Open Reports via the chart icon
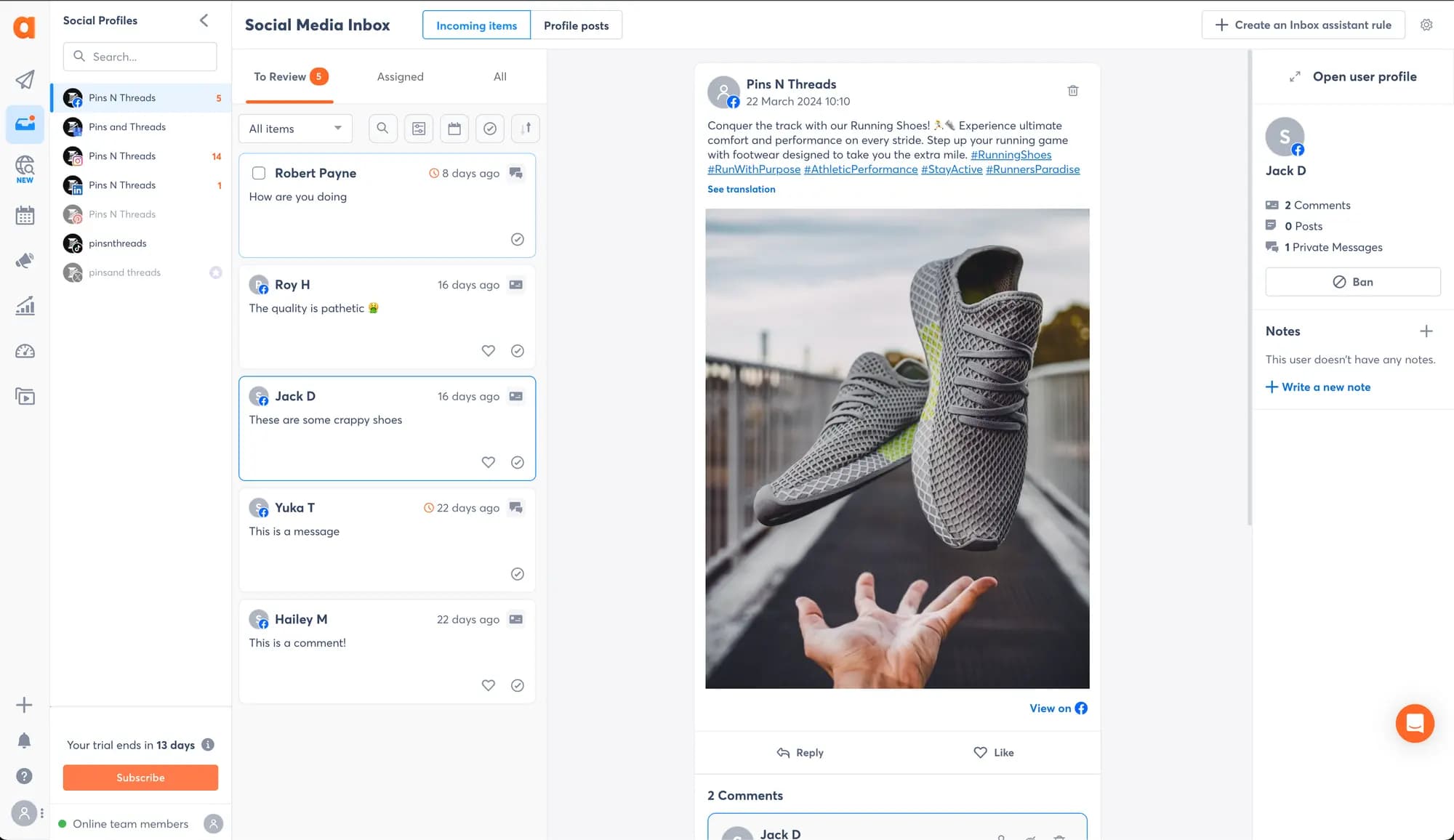This screenshot has width=1454, height=840. tap(25, 306)
